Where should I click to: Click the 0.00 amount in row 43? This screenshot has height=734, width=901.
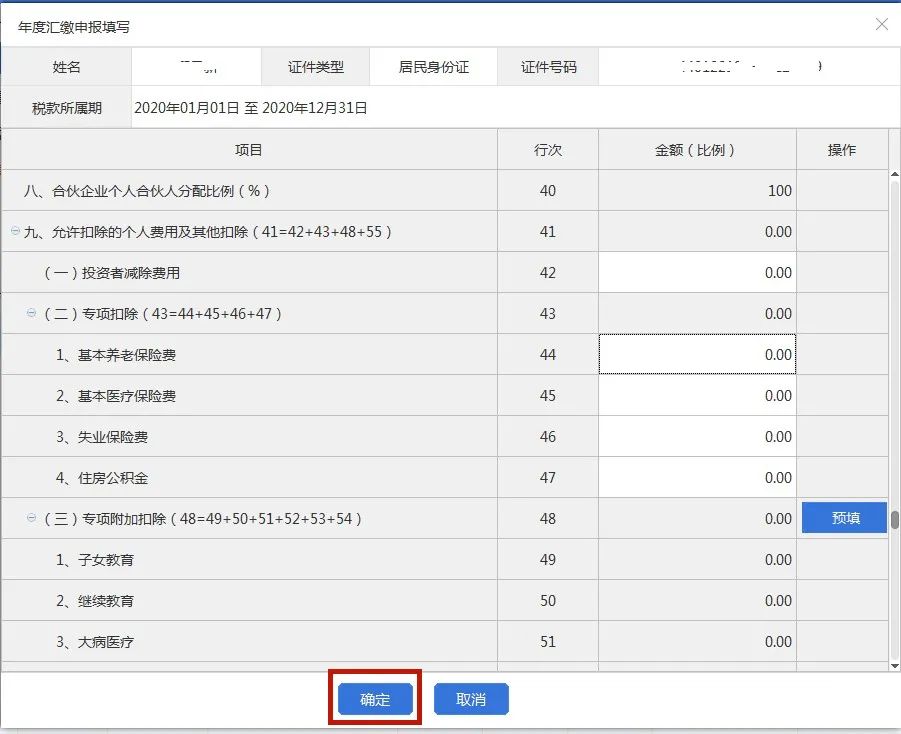coord(778,313)
